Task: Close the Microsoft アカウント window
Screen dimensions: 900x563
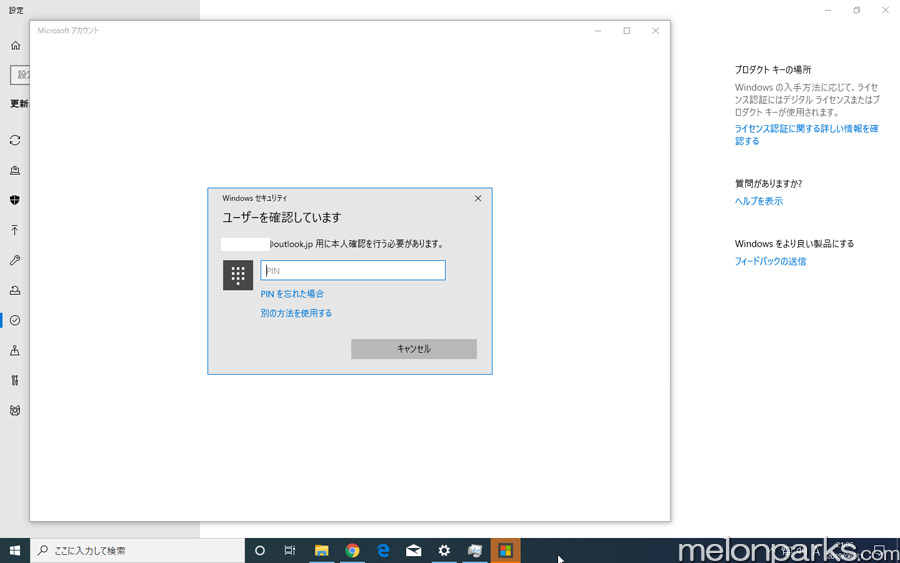Action: [x=655, y=31]
